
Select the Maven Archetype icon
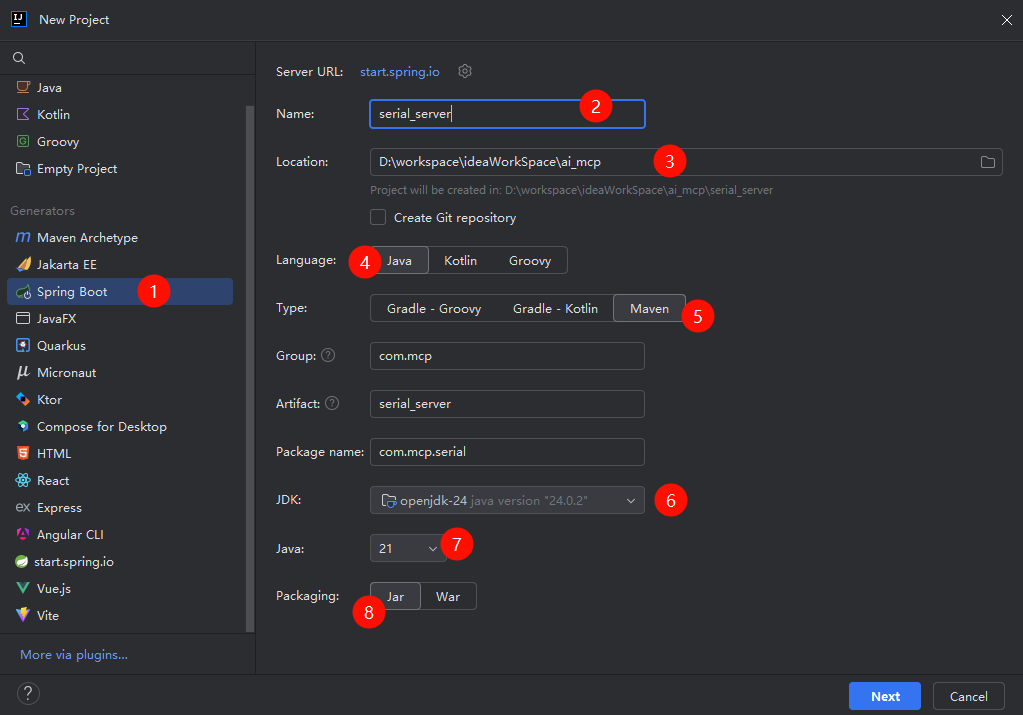click(23, 237)
